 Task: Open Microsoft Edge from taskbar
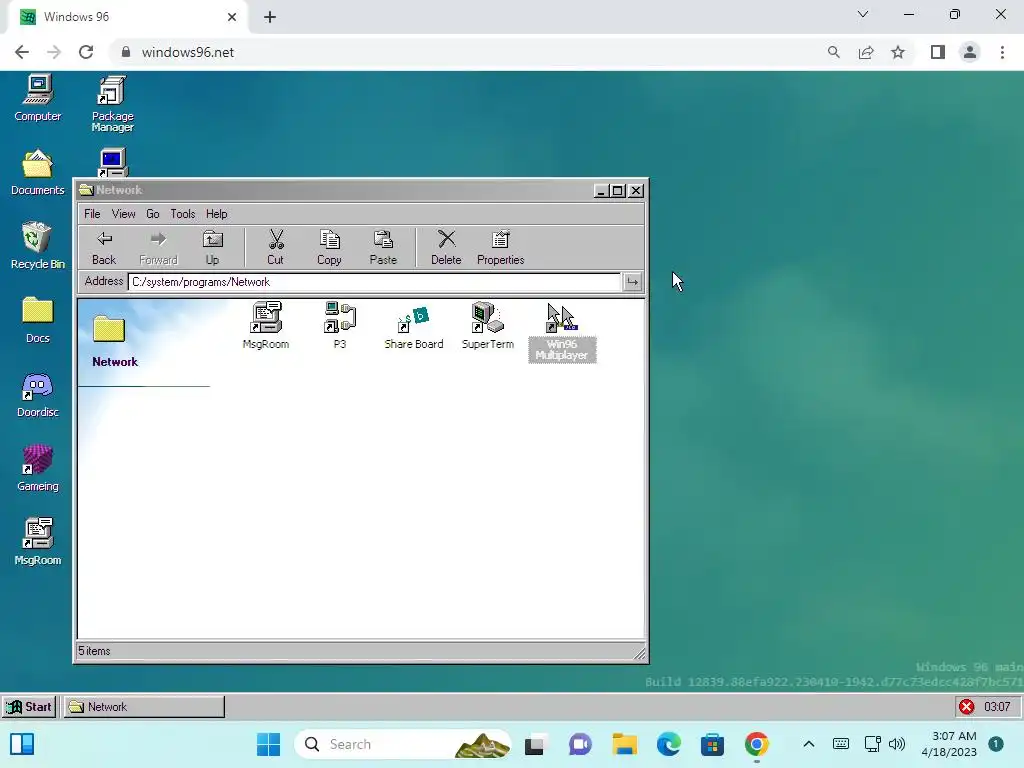click(x=669, y=744)
